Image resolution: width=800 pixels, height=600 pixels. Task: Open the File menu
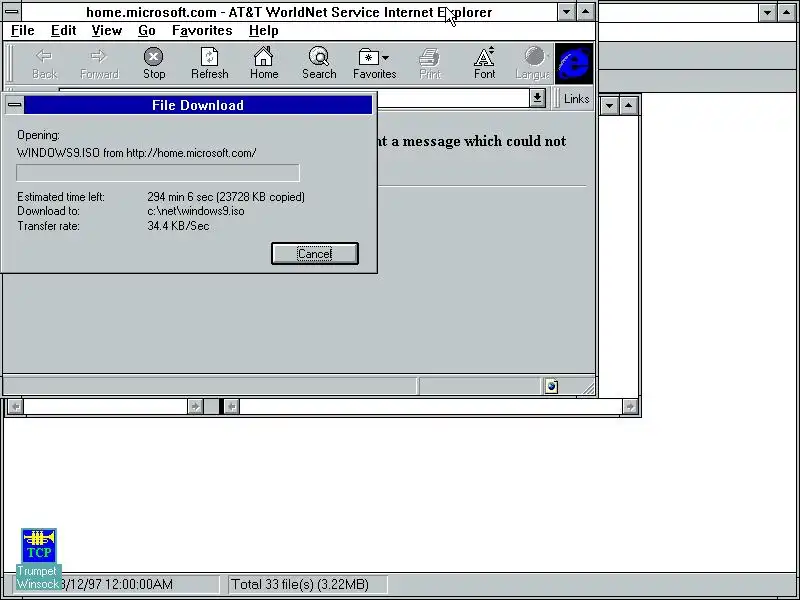pyautogui.click(x=22, y=31)
